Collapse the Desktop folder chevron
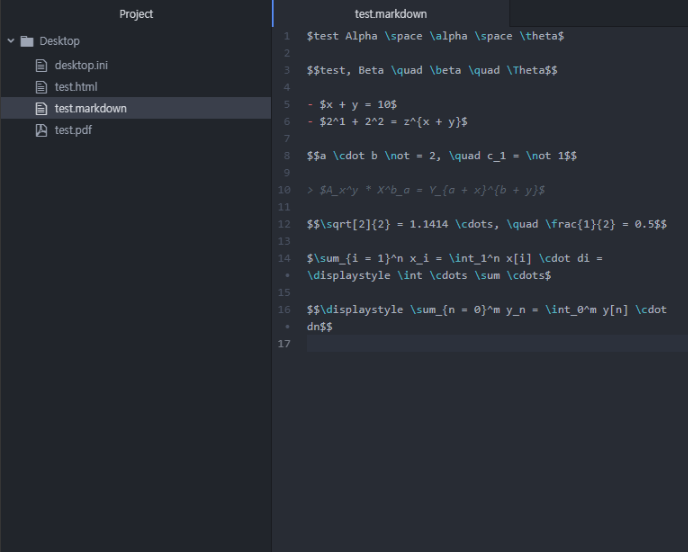This screenshot has width=688, height=552. pos(11,41)
